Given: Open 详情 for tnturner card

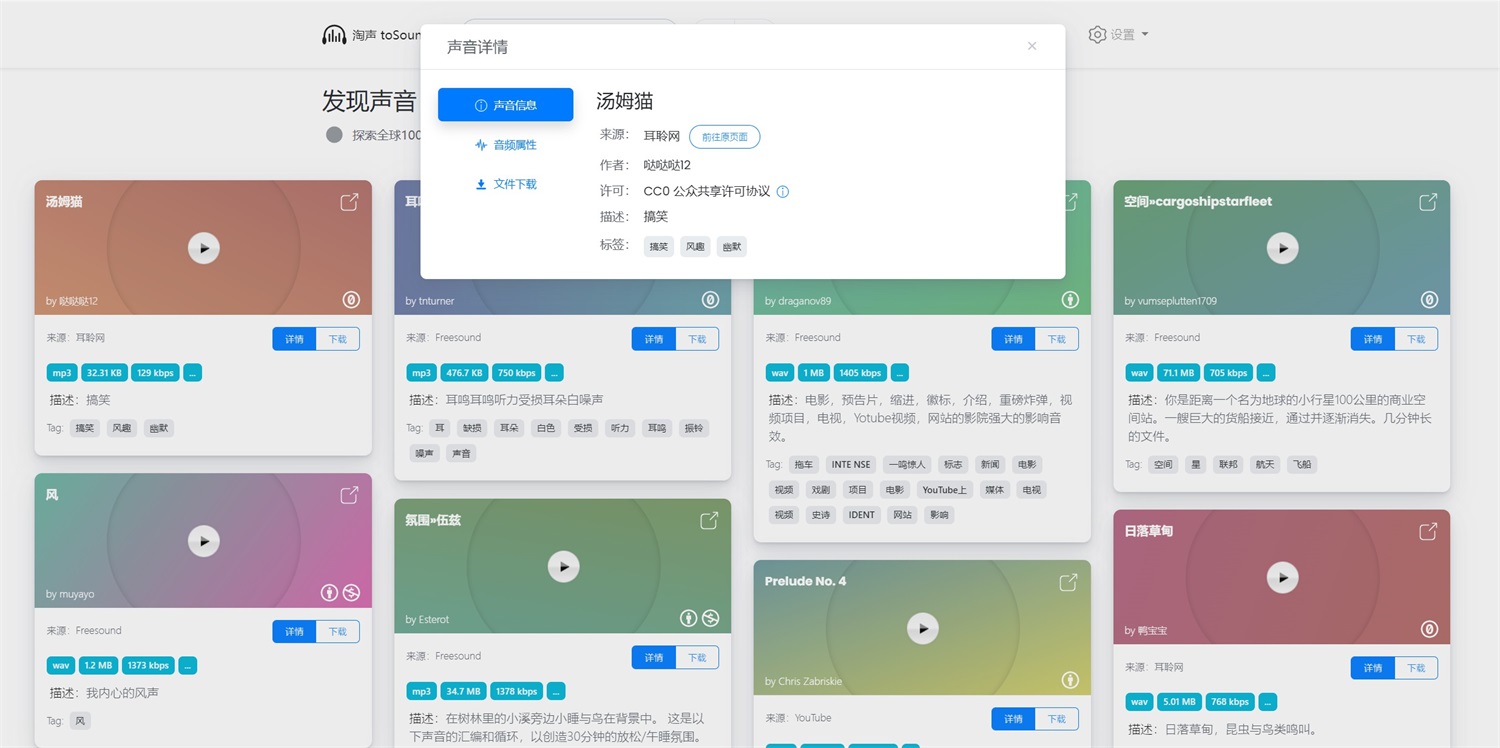Looking at the screenshot, I should (x=654, y=339).
